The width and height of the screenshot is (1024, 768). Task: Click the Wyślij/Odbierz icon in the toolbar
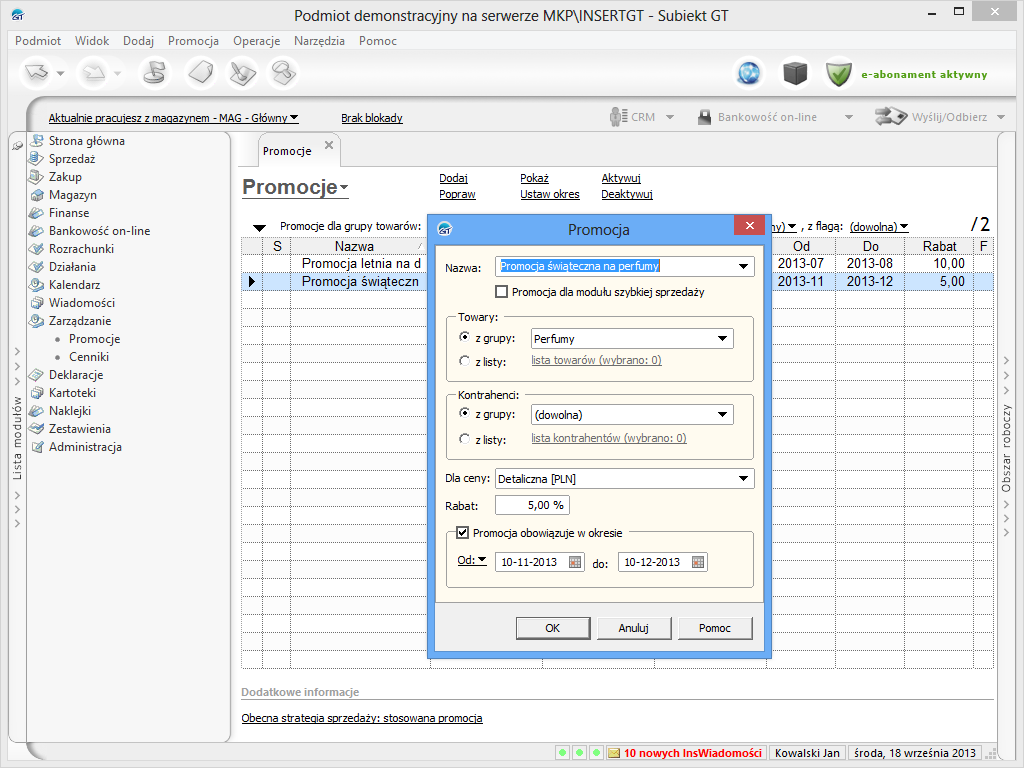click(x=889, y=117)
